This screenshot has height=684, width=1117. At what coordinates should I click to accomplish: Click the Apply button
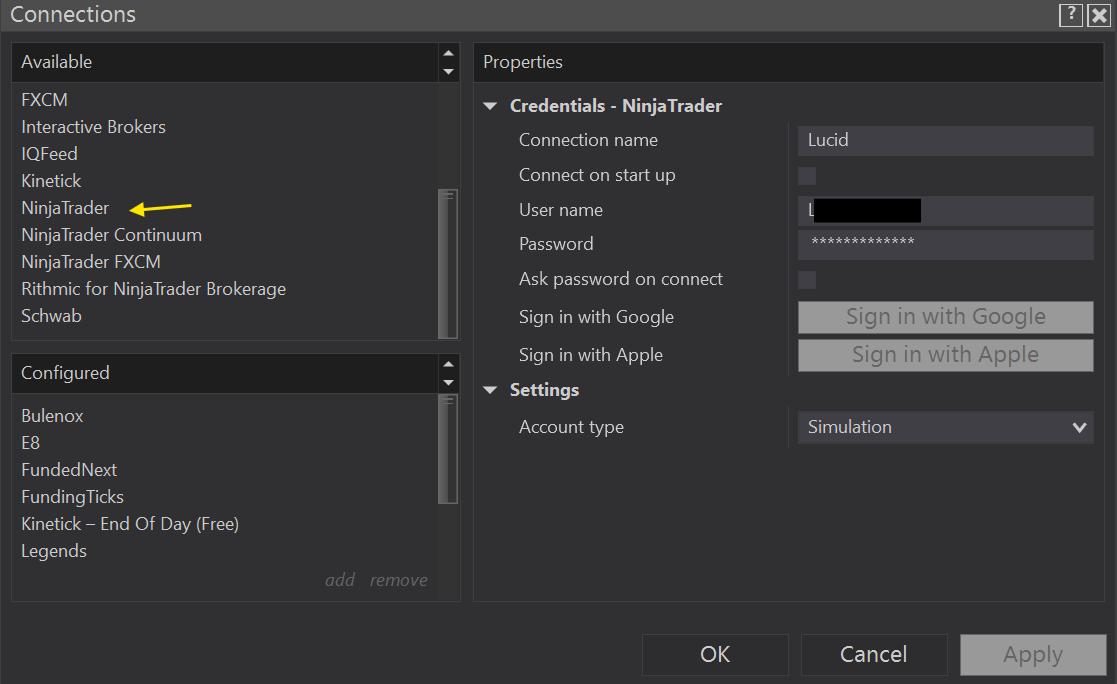pos(1033,655)
